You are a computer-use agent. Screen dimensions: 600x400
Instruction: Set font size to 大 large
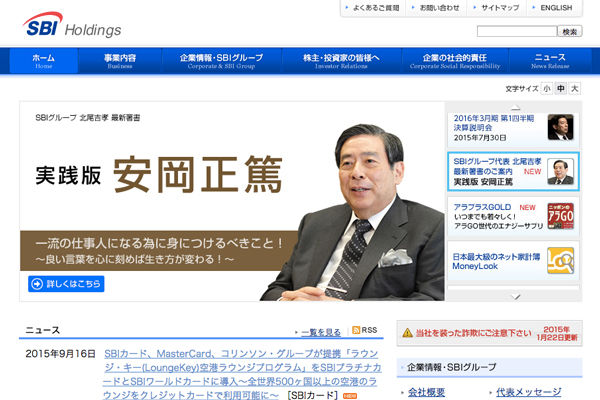pyautogui.click(x=574, y=89)
